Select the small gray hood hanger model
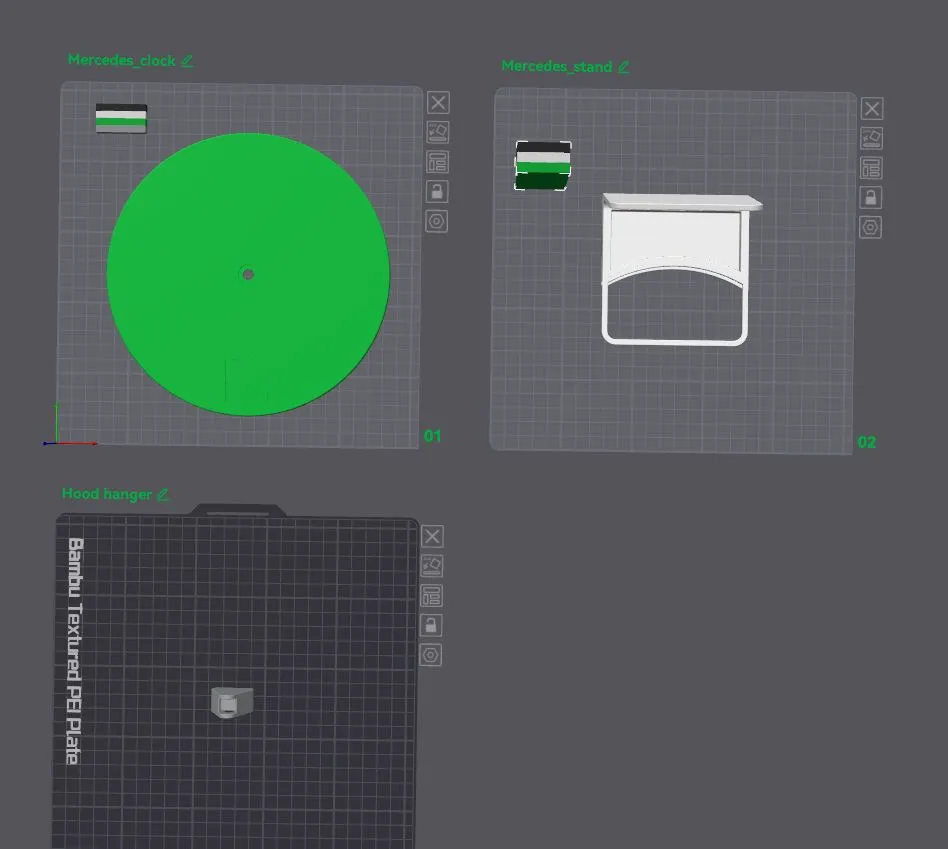This screenshot has width=948, height=849. 232,702
